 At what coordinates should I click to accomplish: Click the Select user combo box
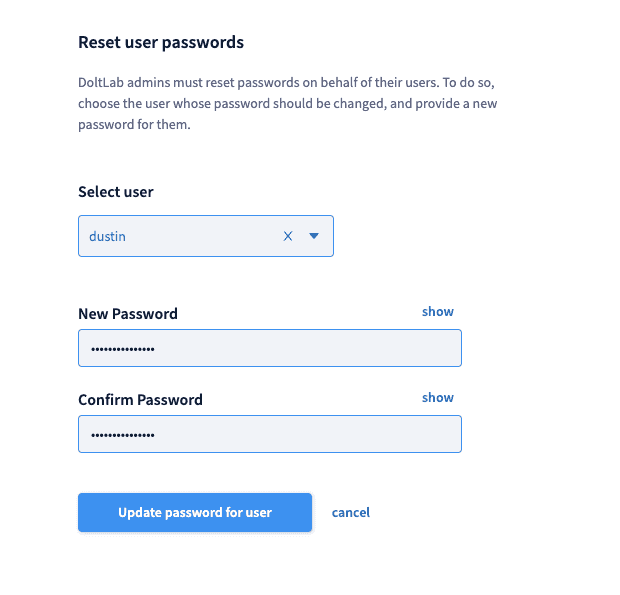pos(206,236)
